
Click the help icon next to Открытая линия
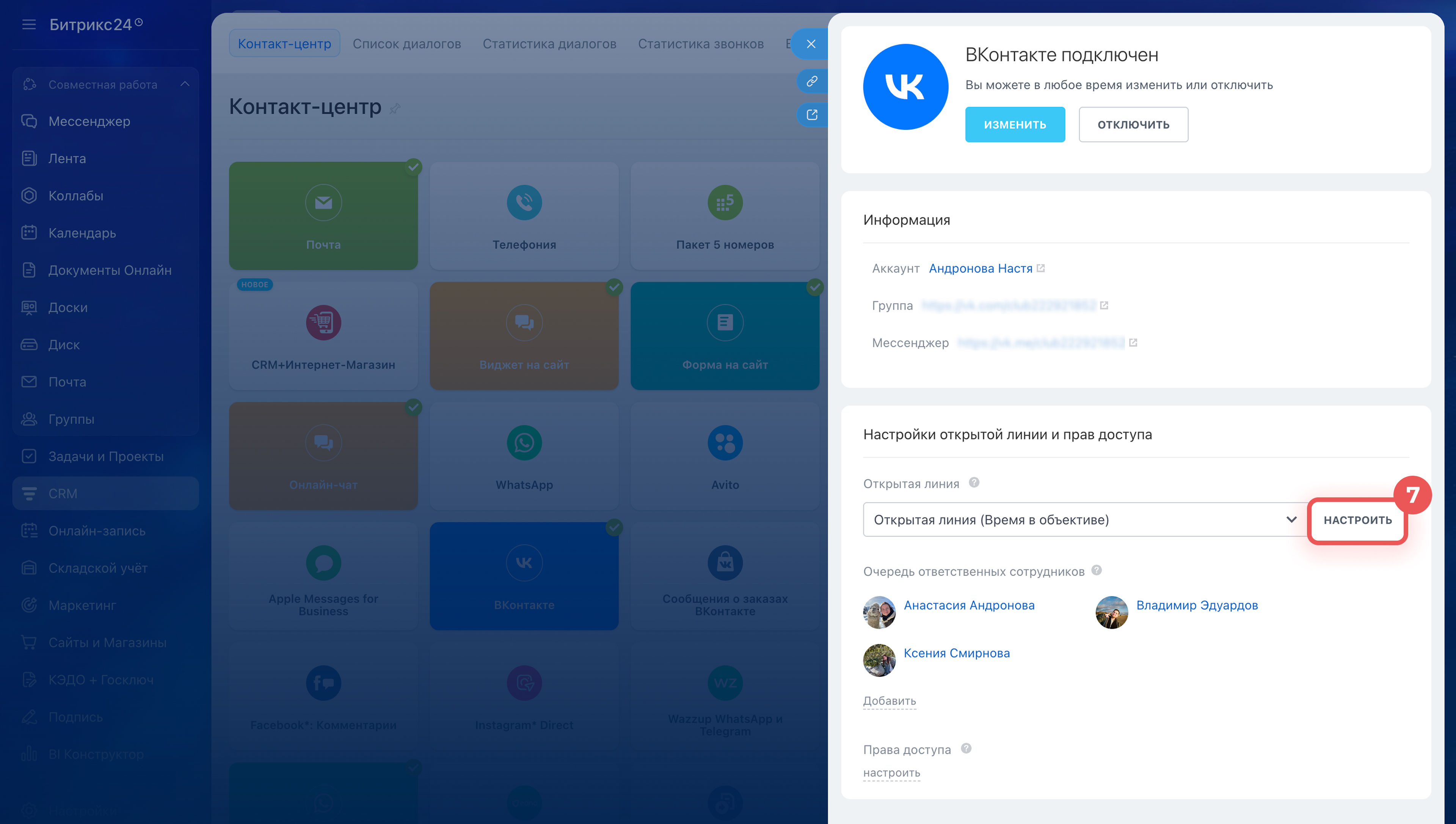point(974,483)
